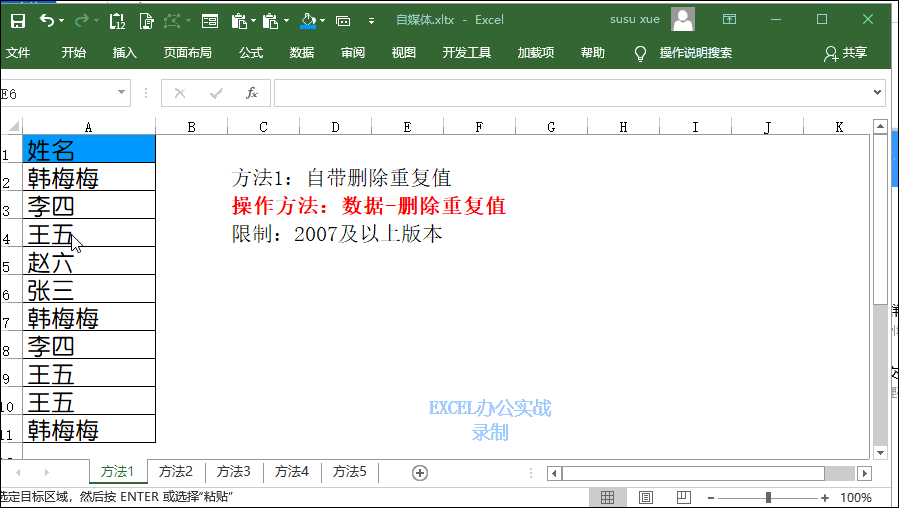Click the sheet tab scroll-right arrow
This screenshot has height=508, width=899.
click(46, 473)
